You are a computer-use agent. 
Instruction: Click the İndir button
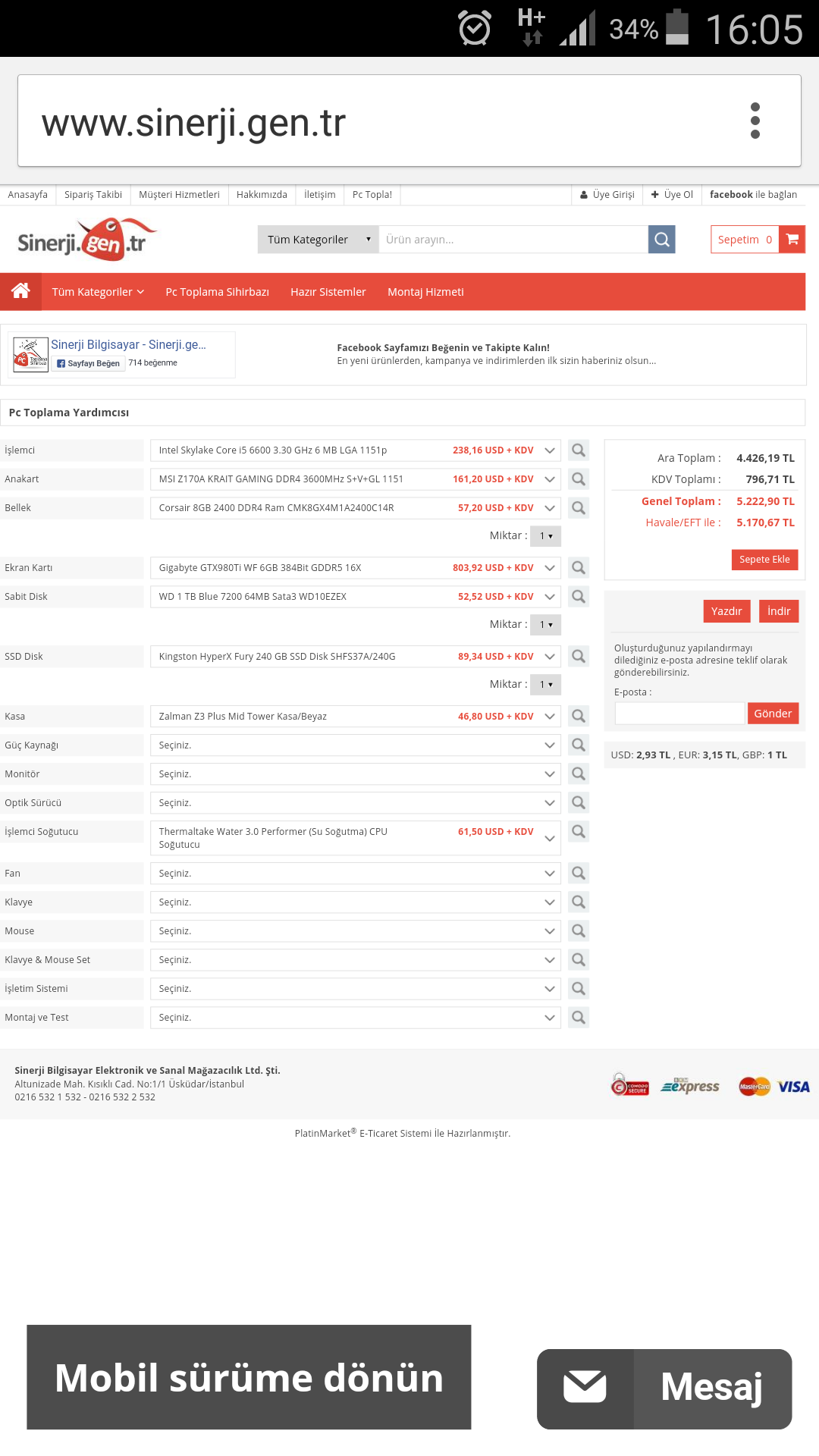click(x=779, y=611)
